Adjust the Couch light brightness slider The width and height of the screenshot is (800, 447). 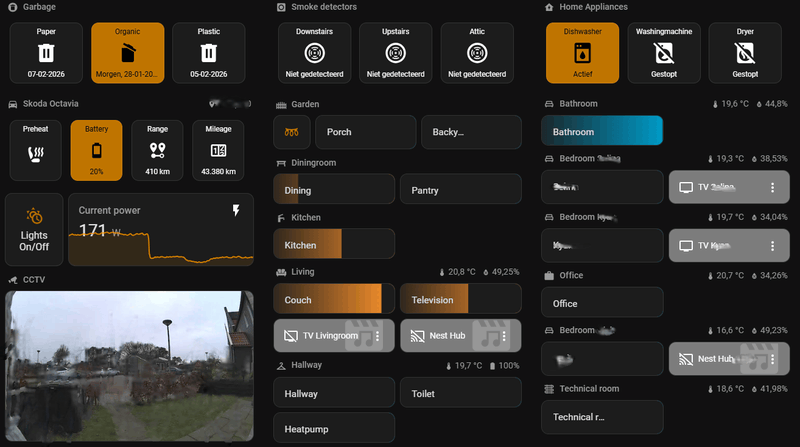point(334,299)
